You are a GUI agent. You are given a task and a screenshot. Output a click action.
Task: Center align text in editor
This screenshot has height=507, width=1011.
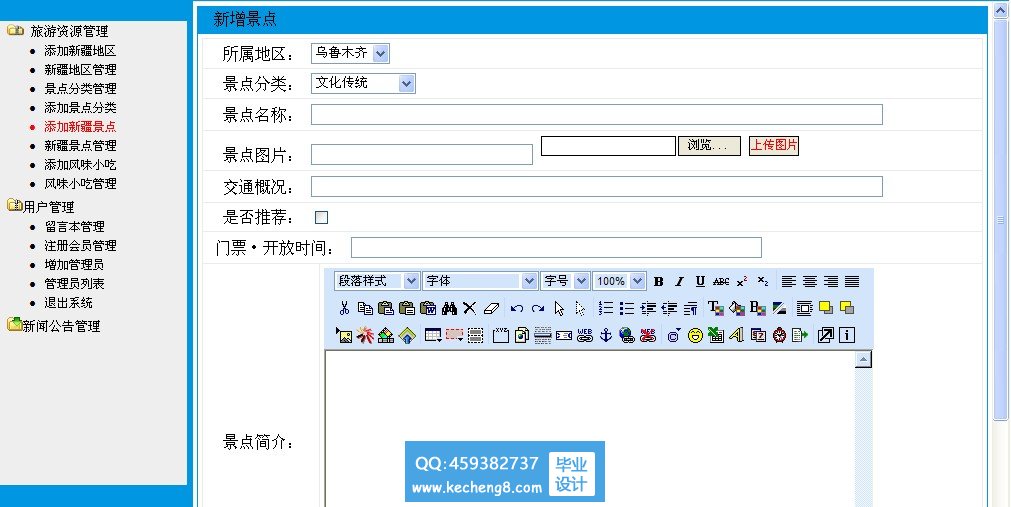810,281
